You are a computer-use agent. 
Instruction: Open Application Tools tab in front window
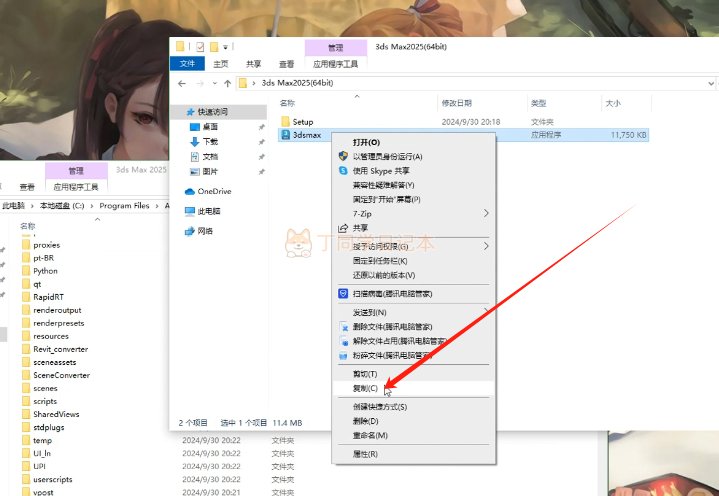tap(335, 64)
